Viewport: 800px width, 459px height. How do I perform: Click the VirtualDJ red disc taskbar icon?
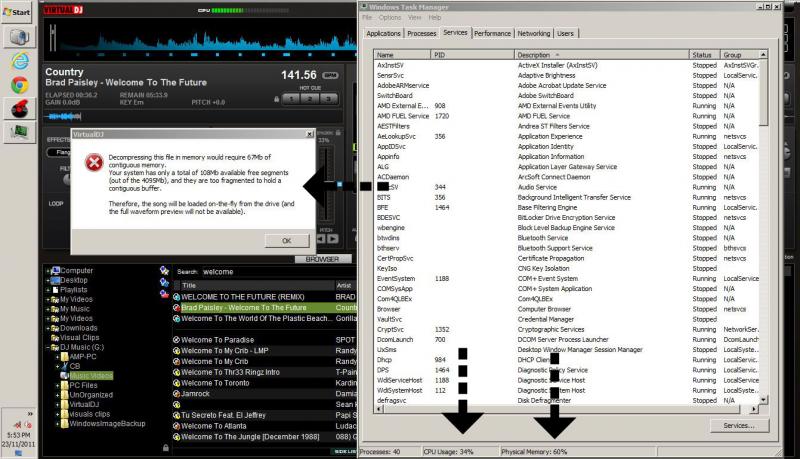(19, 109)
